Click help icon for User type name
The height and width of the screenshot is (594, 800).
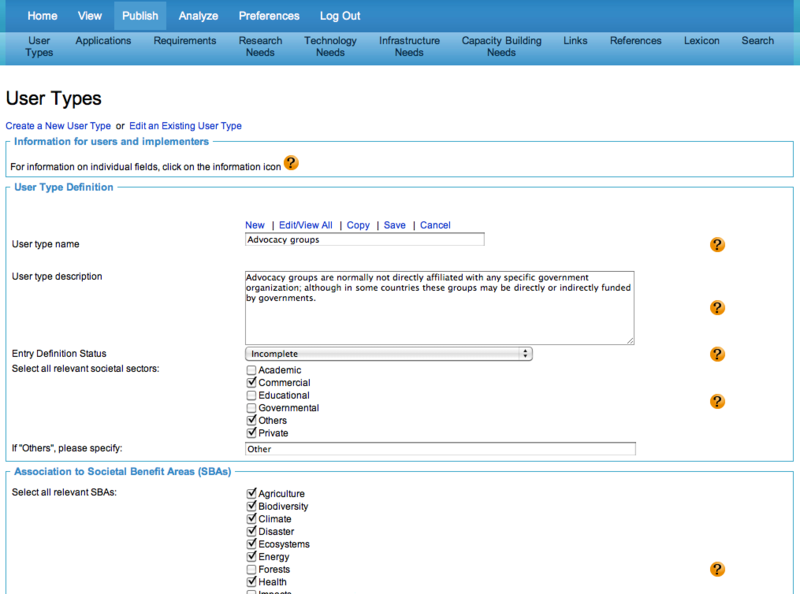[x=717, y=245]
